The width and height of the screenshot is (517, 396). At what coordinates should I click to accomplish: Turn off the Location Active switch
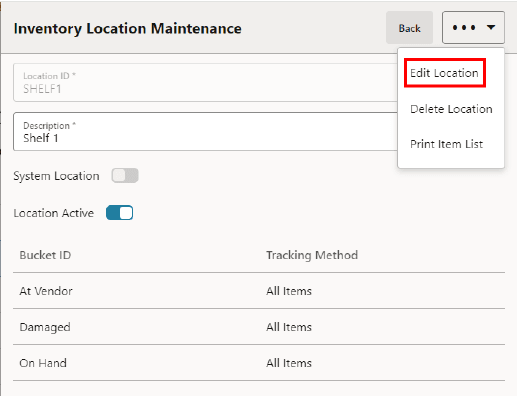click(119, 213)
